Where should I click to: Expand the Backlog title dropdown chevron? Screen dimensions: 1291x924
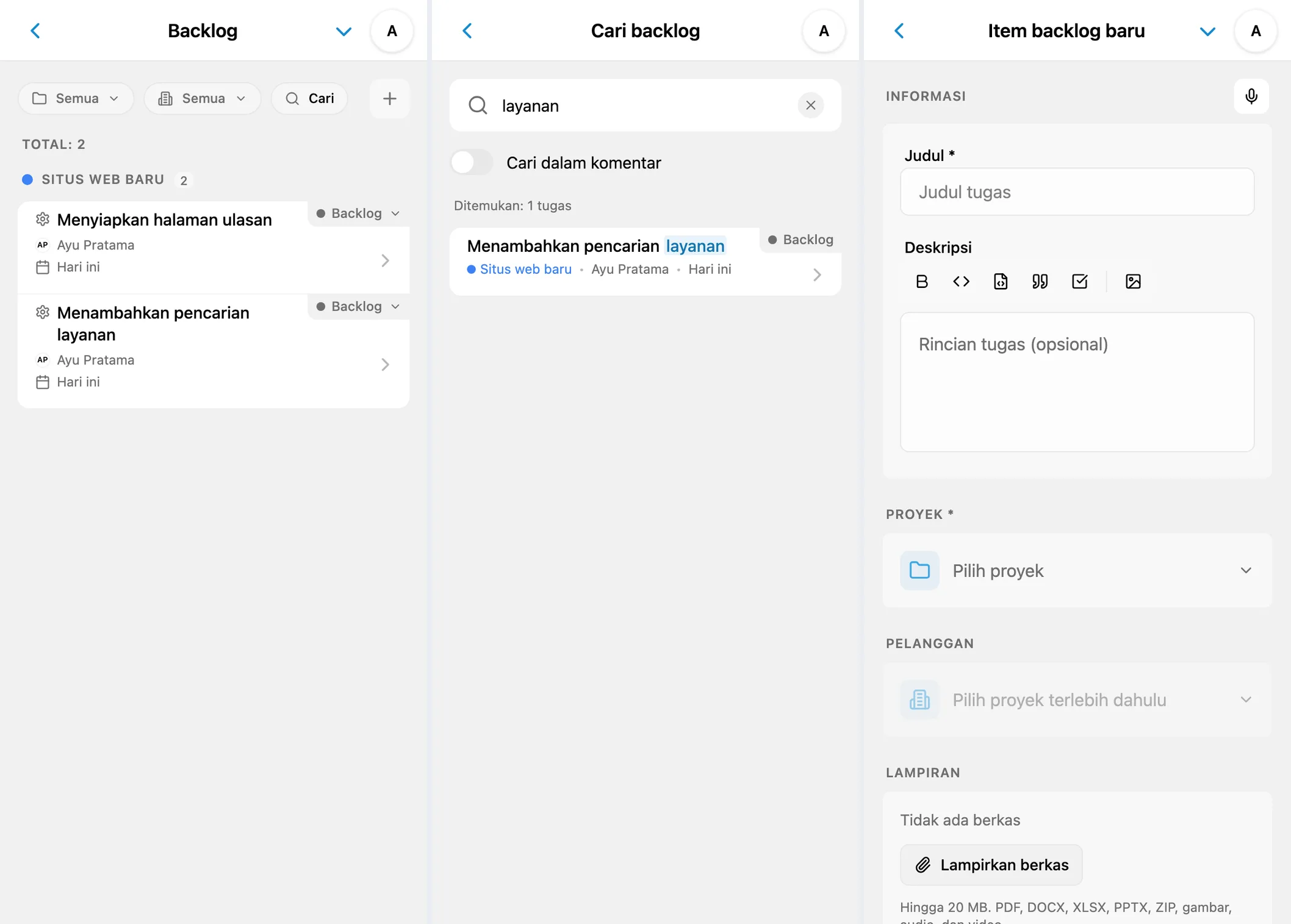pyautogui.click(x=343, y=31)
